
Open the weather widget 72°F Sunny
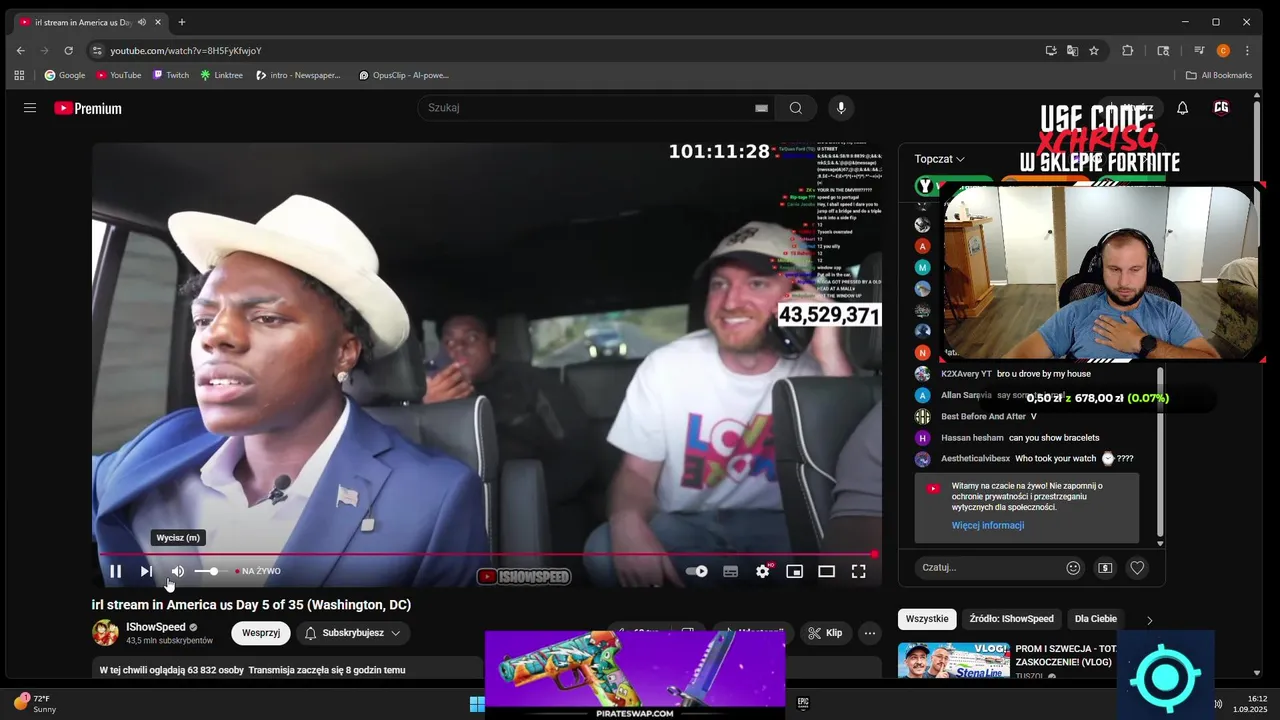point(37,704)
